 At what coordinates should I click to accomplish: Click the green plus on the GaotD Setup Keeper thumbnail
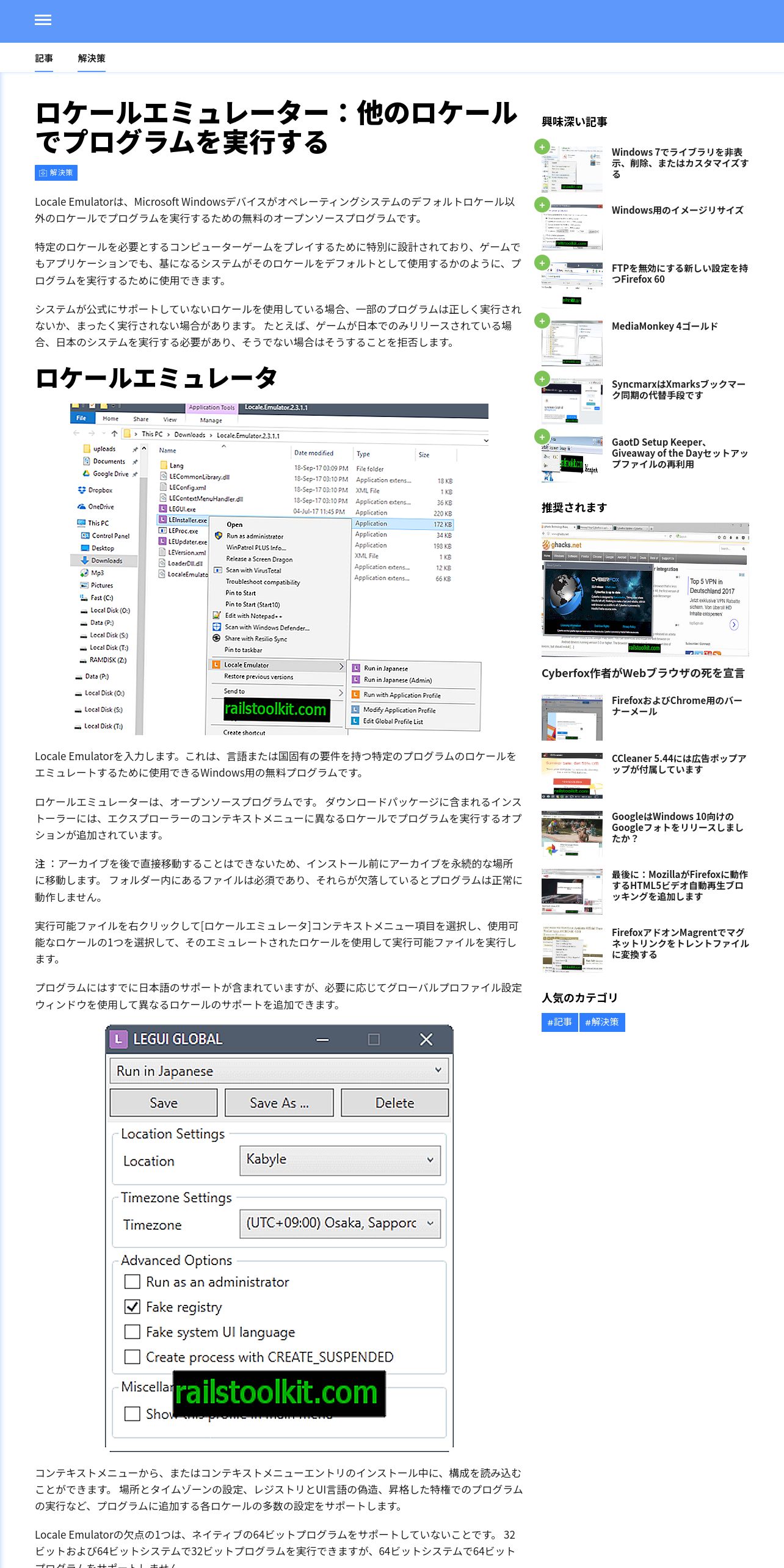[x=542, y=437]
